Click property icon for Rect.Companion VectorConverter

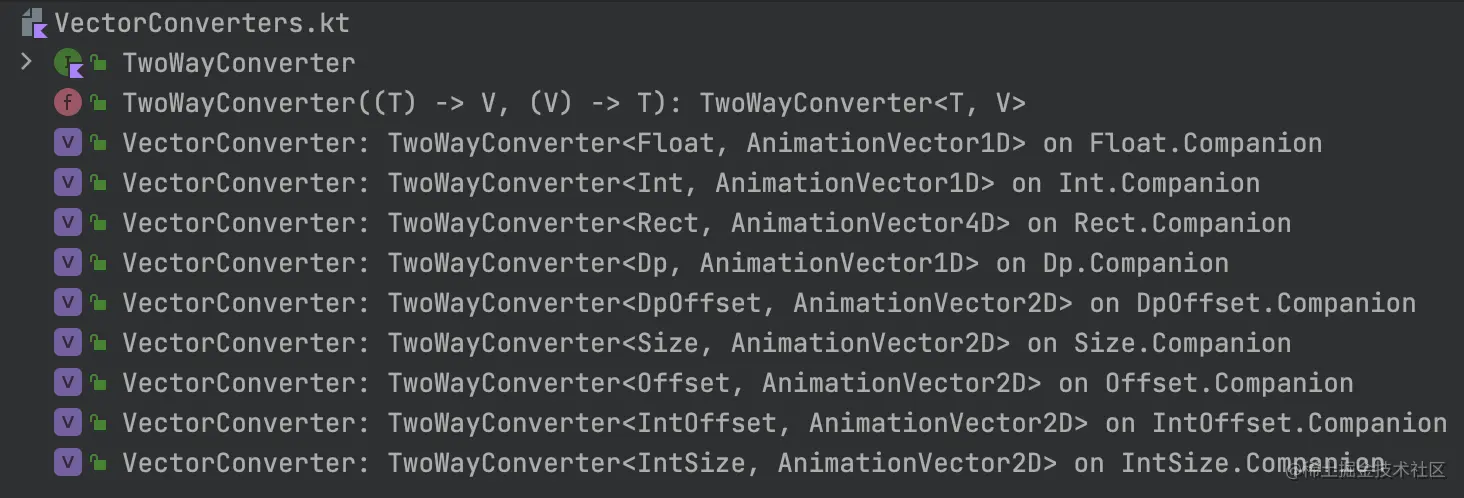click(67, 223)
